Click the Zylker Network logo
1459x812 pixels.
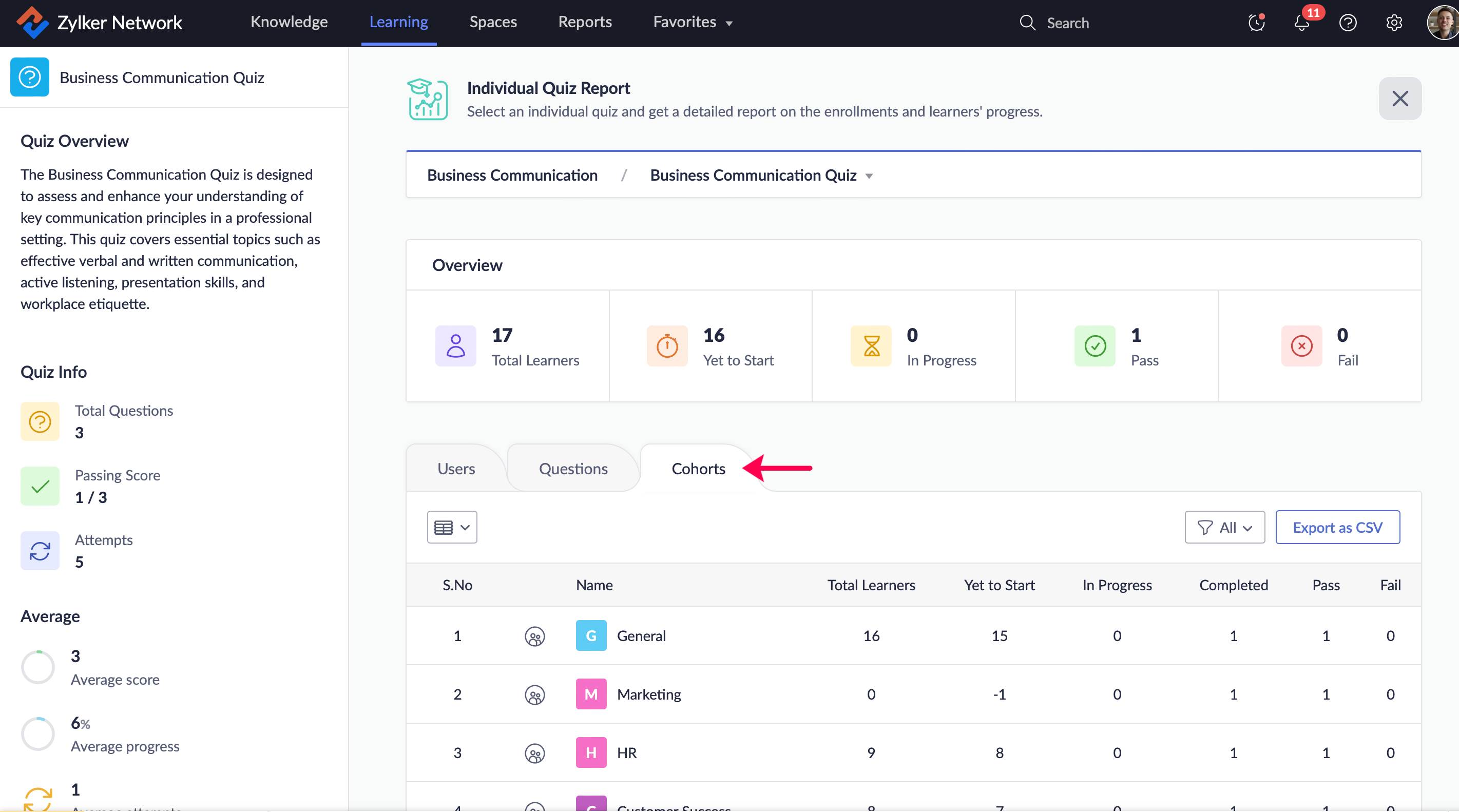pyautogui.click(x=32, y=23)
